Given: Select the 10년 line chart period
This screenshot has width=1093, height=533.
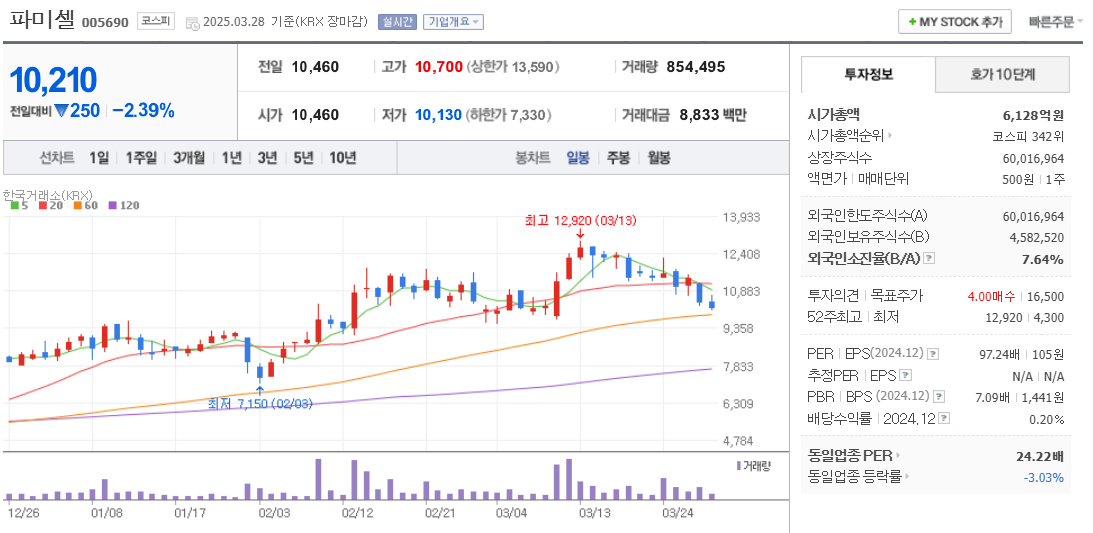Looking at the screenshot, I should pos(342,158).
